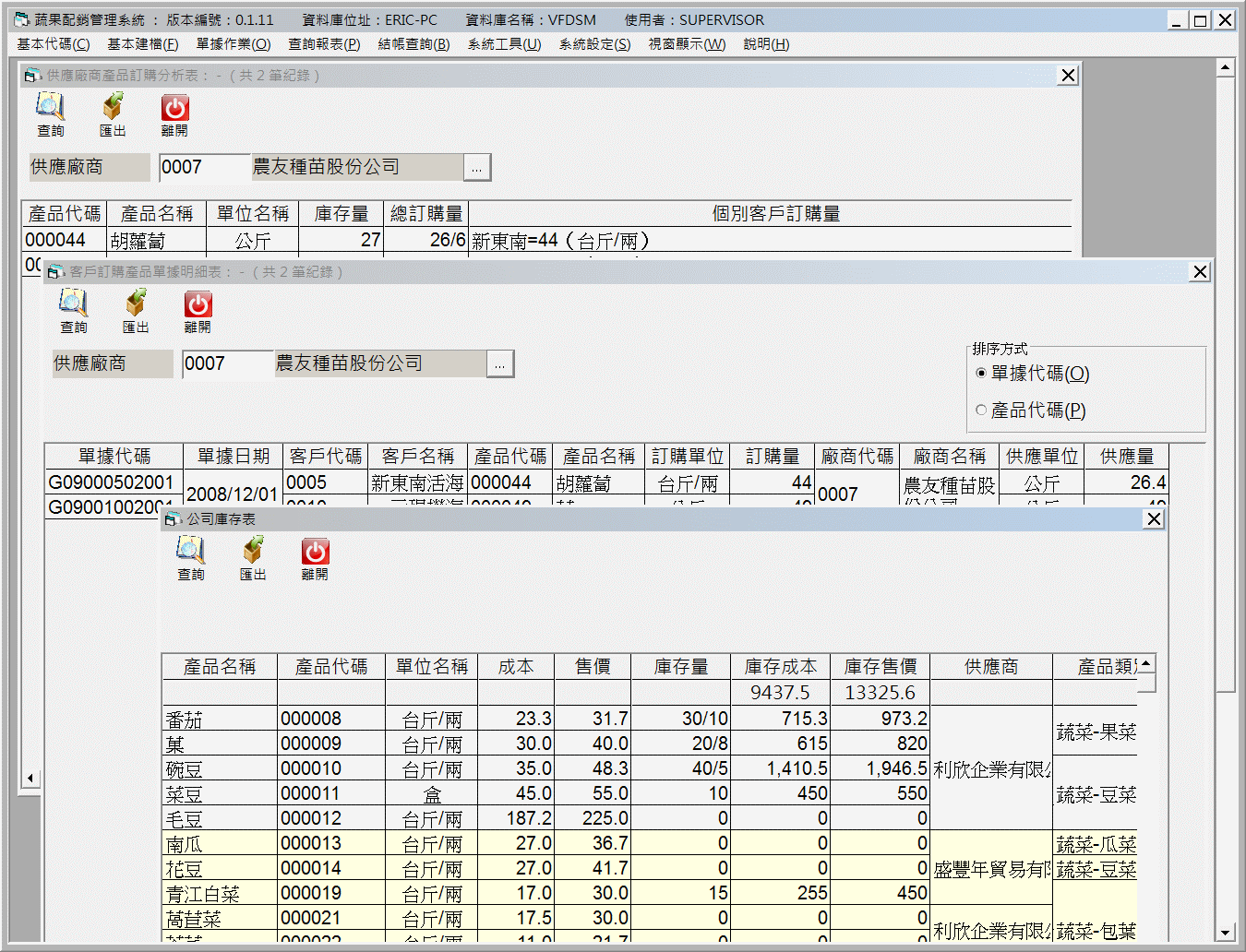
Task: Select 單據代碼(O) sort radio button
Action: click(981, 374)
